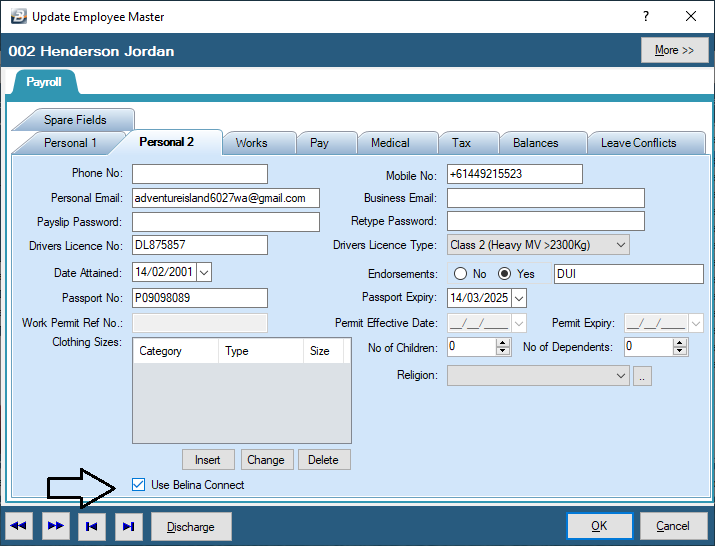Image resolution: width=715 pixels, height=553 pixels.
Task: Open Permit Effective Date dropdown
Action: click(519, 324)
